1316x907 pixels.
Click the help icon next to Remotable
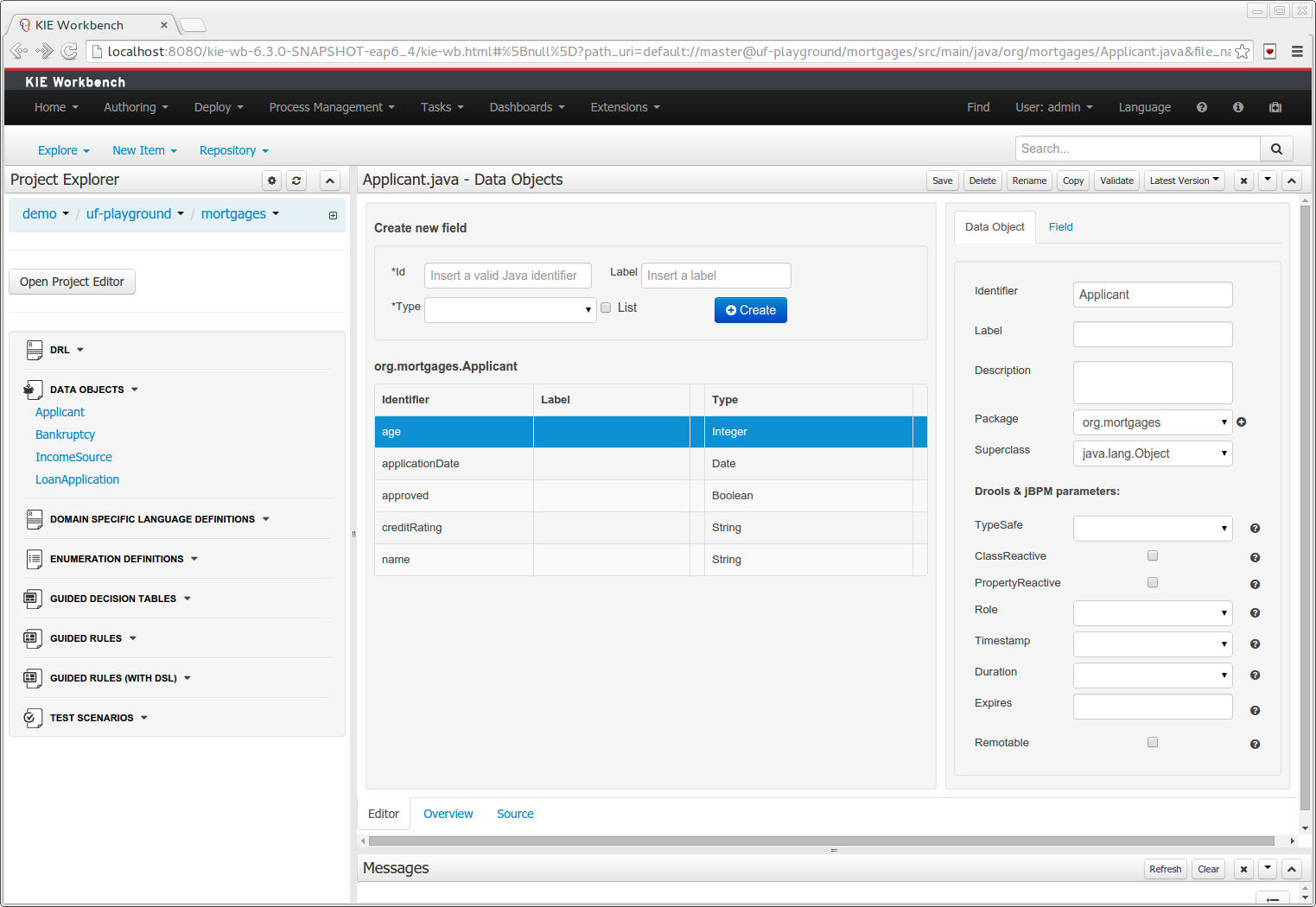[1255, 745]
